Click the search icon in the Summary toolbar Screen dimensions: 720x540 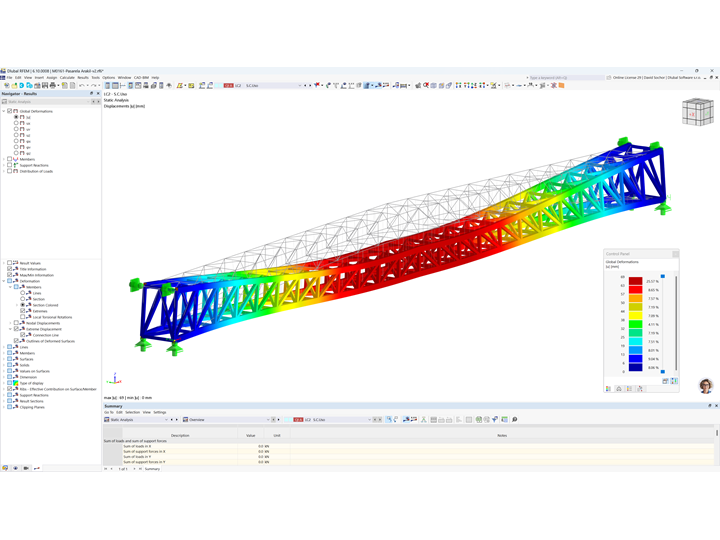pyautogui.click(x=514, y=419)
